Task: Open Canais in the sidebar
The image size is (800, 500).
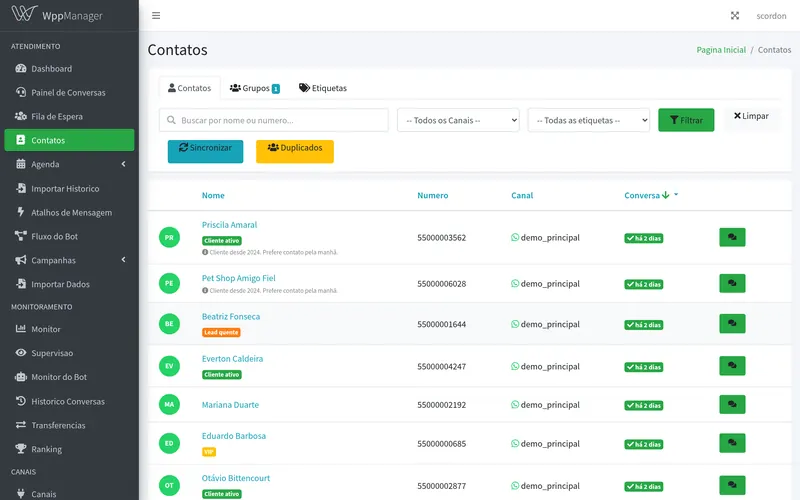Action: (x=69, y=494)
